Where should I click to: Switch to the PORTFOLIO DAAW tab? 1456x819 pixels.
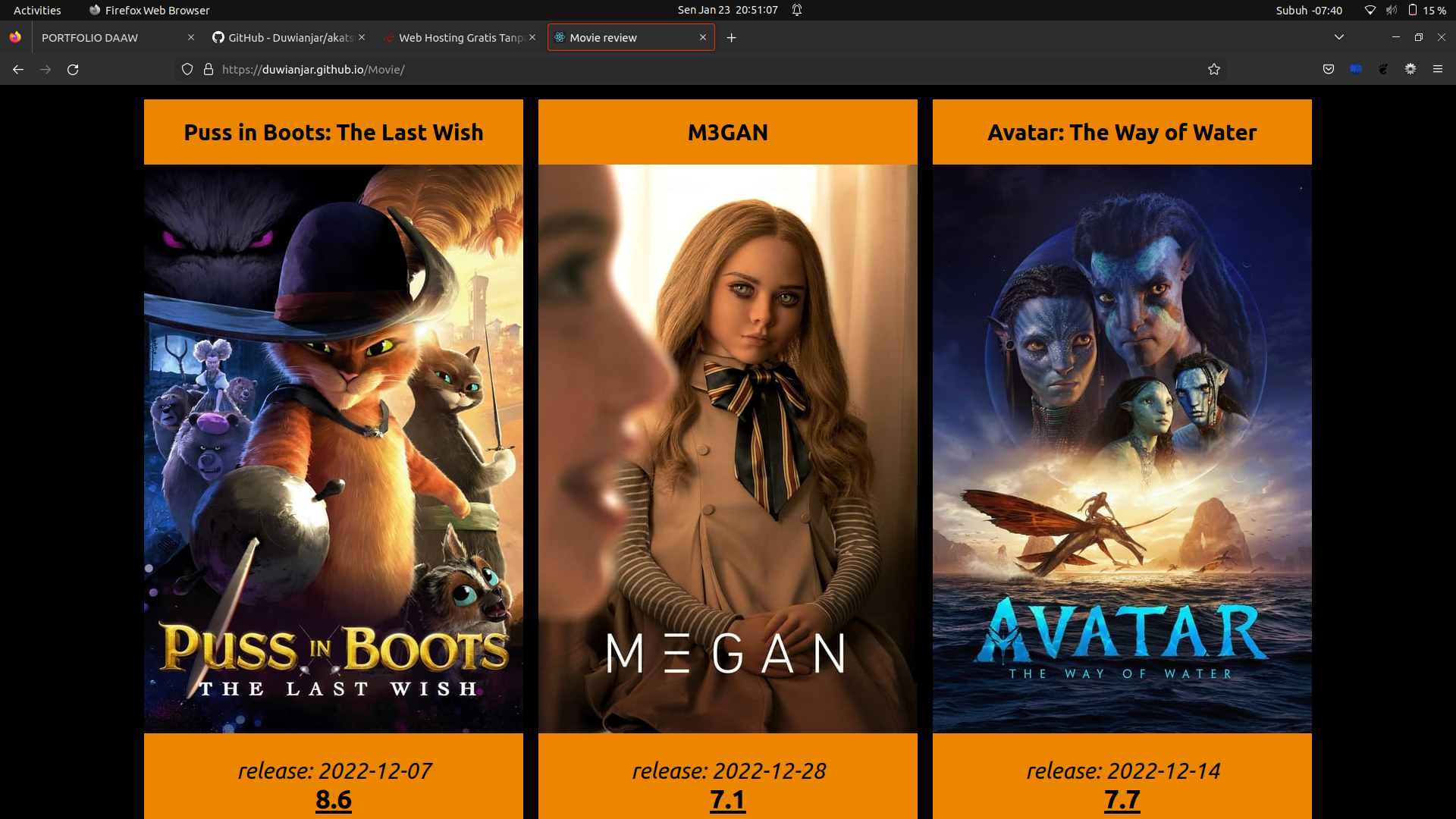pos(106,37)
